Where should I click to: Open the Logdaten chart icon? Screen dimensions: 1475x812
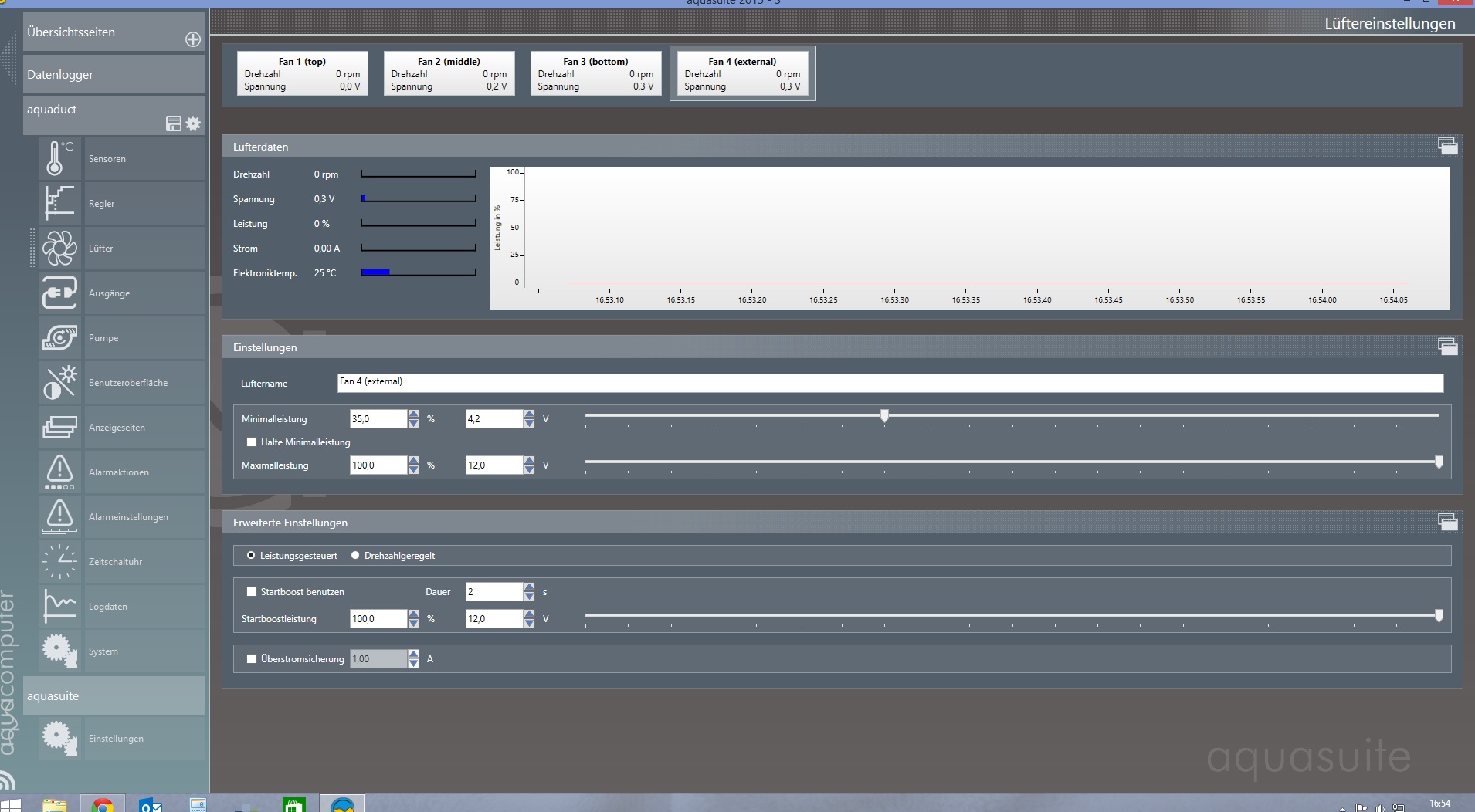59,606
